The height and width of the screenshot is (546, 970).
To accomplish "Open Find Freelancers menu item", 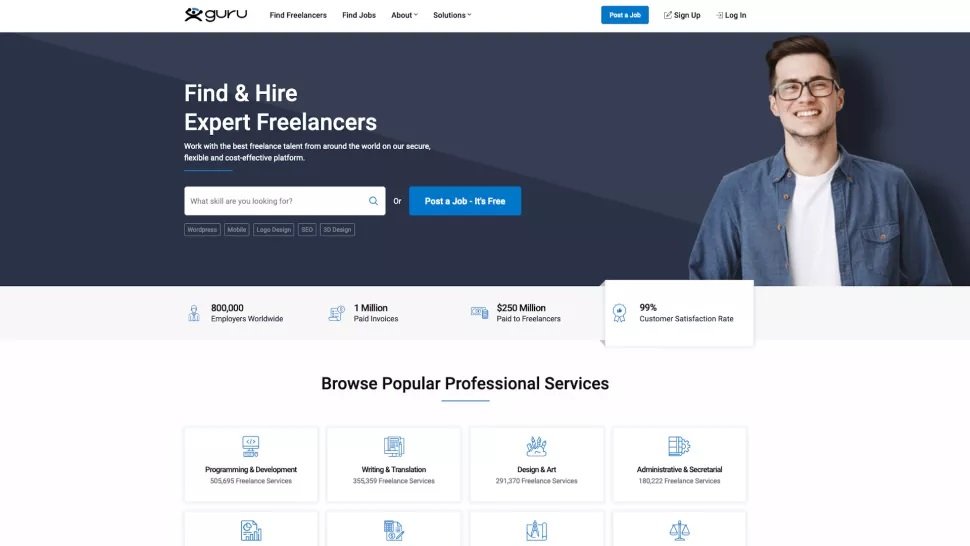I will (x=298, y=15).
